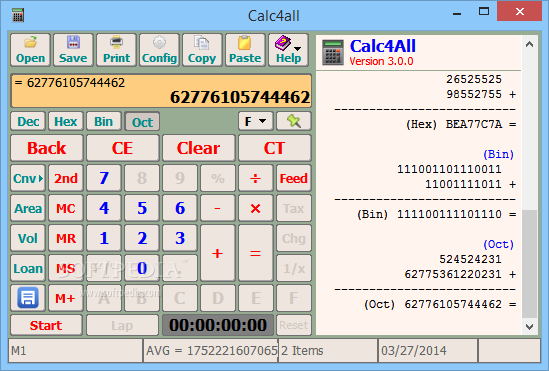Expand the Cnv conversion menu
Screen dimensions: 549x371
click(28, 178)
